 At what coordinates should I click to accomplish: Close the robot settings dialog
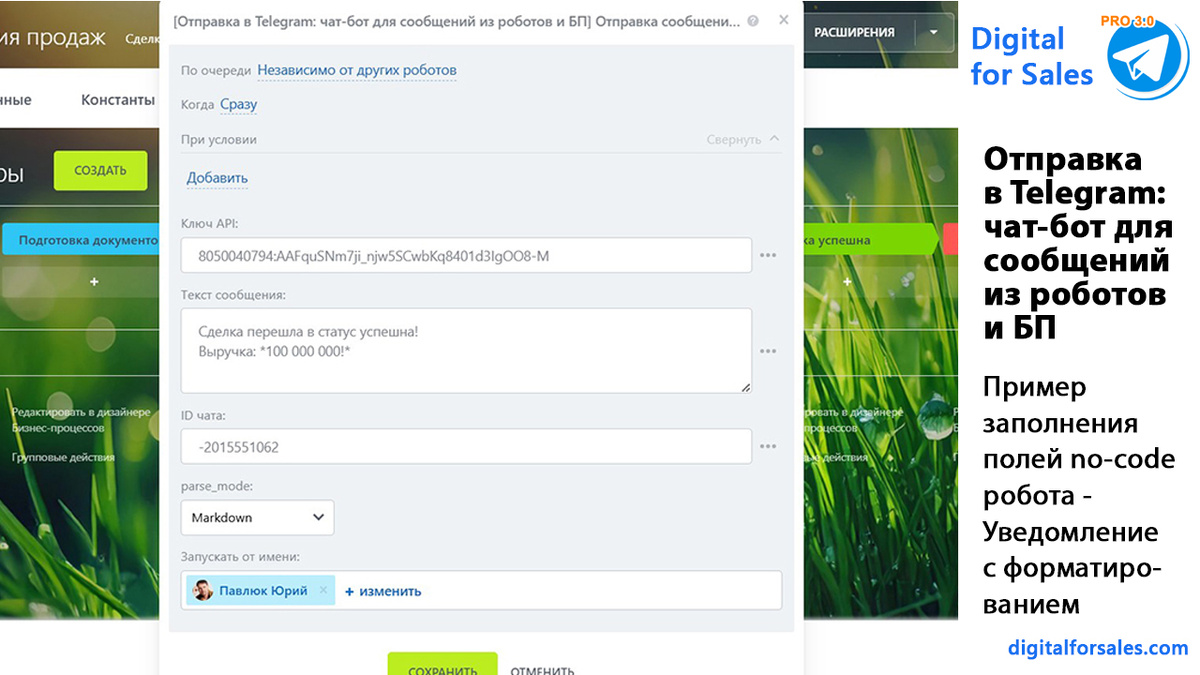point(783,19)
